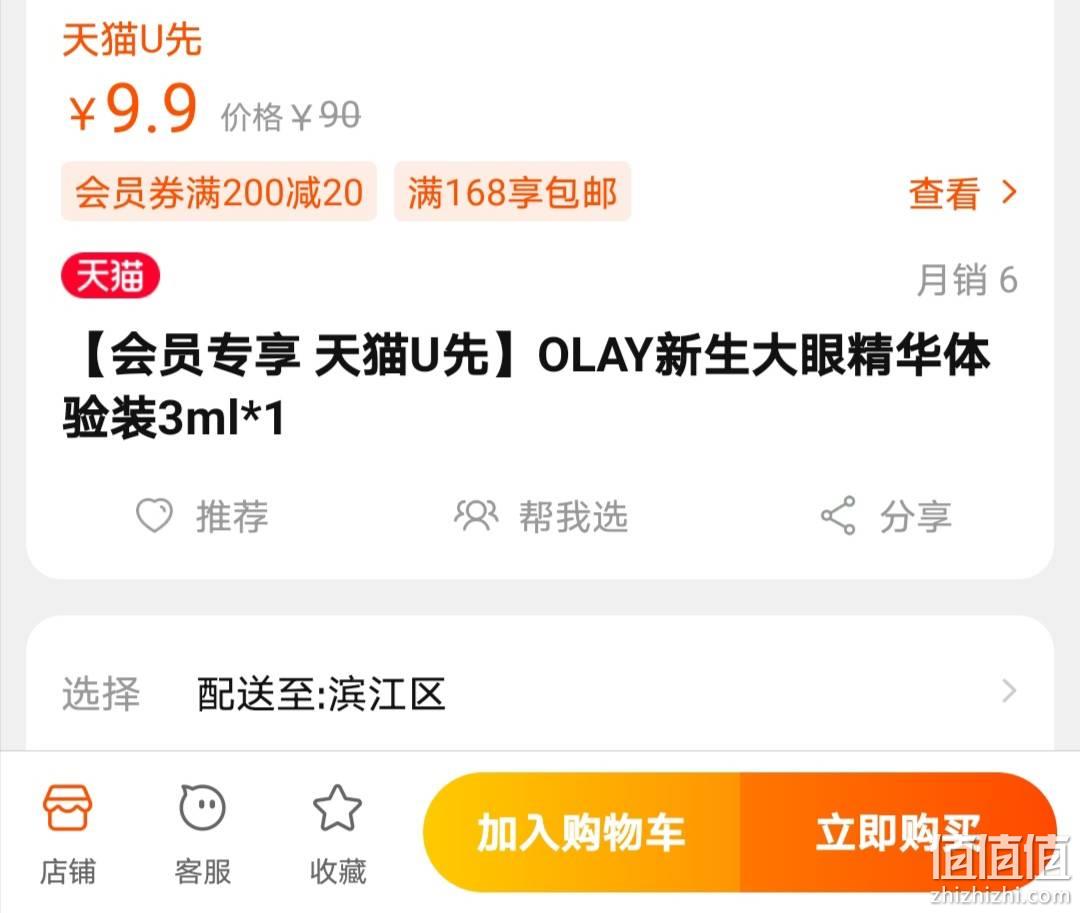Tap OLAY product title text
1080x913 pixels.
(527, 386)
